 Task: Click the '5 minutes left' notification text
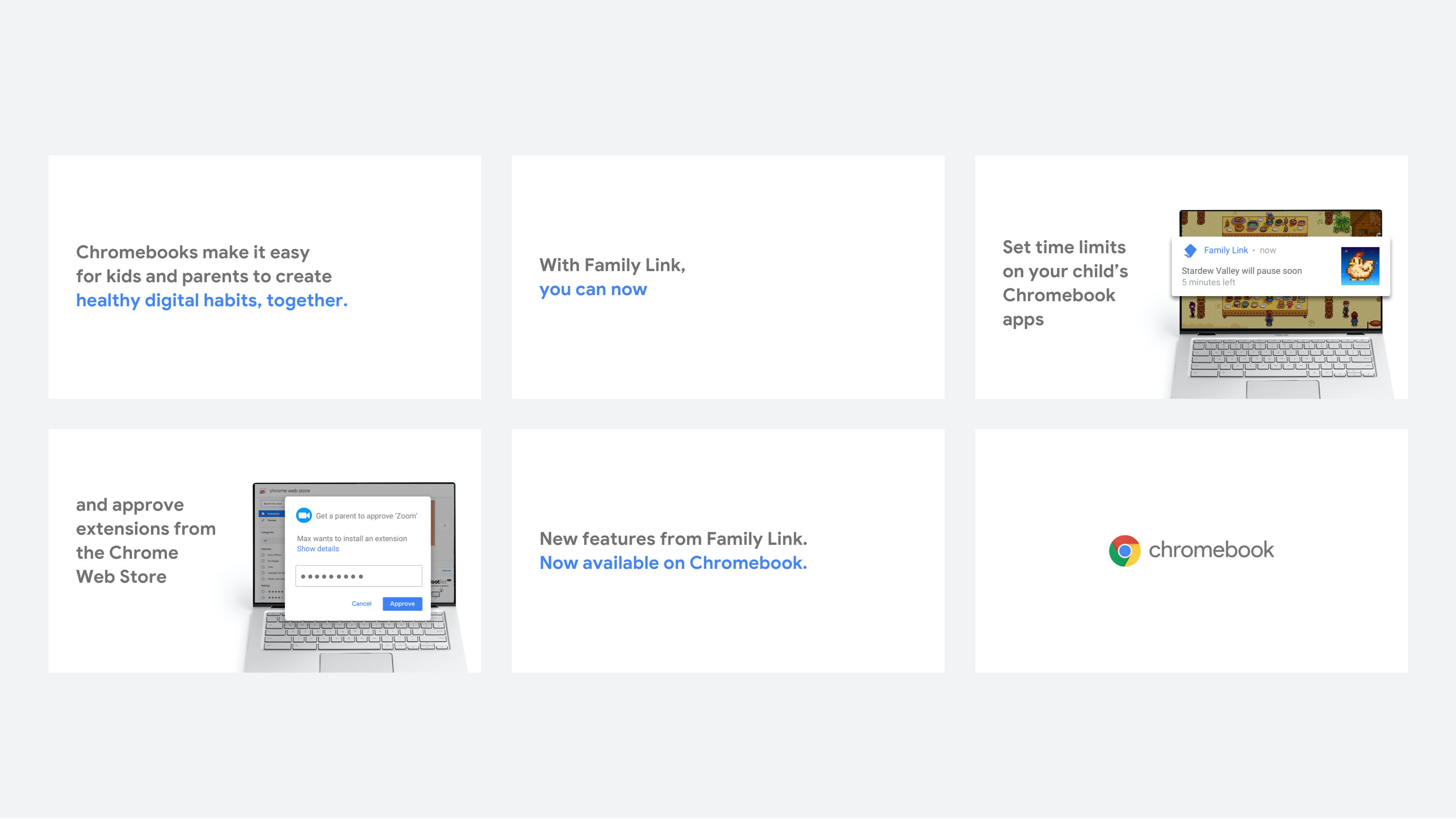[x=1208, y=282]
